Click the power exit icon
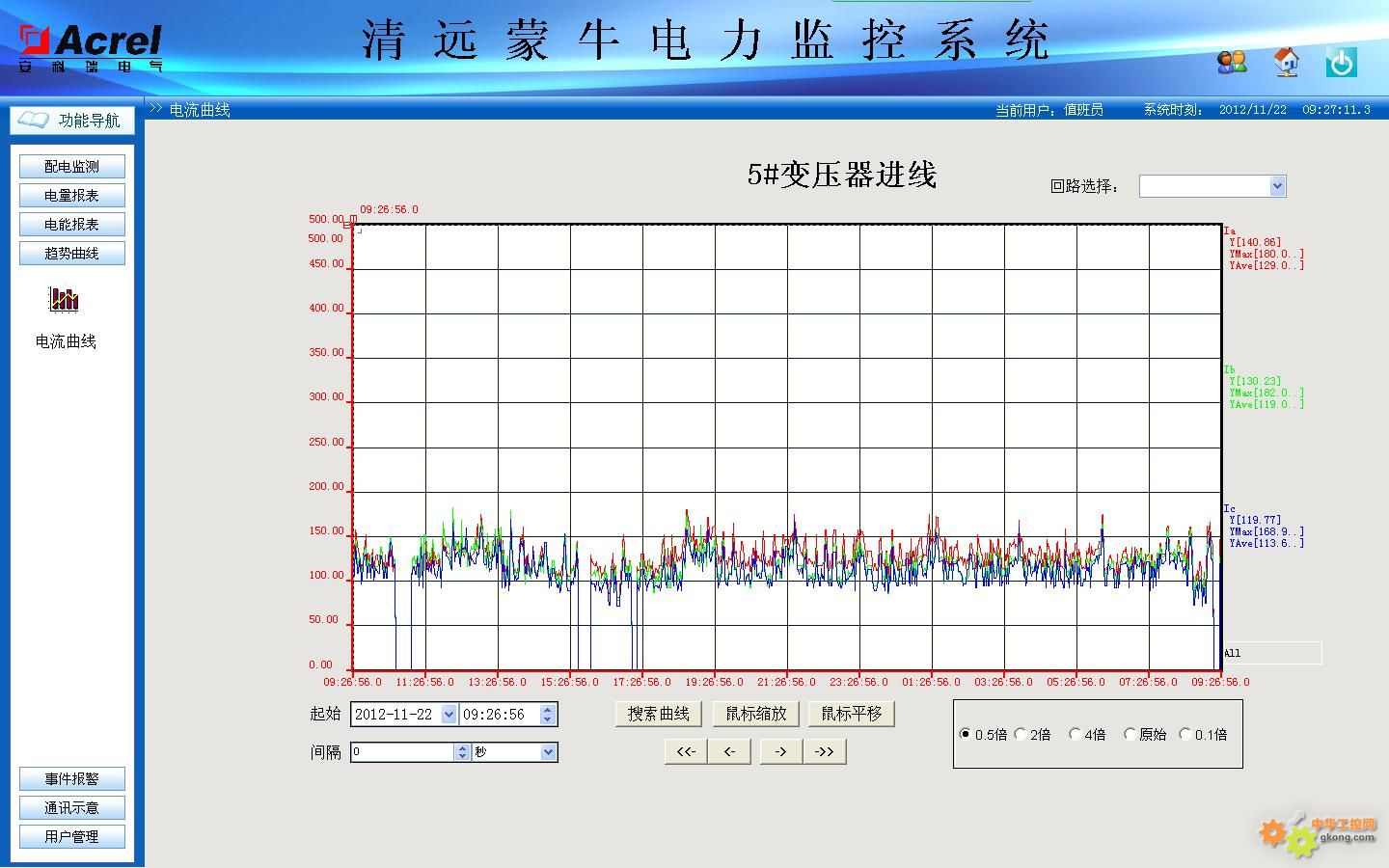This screenshot has width=1389, height=868. coord(1341,63)
